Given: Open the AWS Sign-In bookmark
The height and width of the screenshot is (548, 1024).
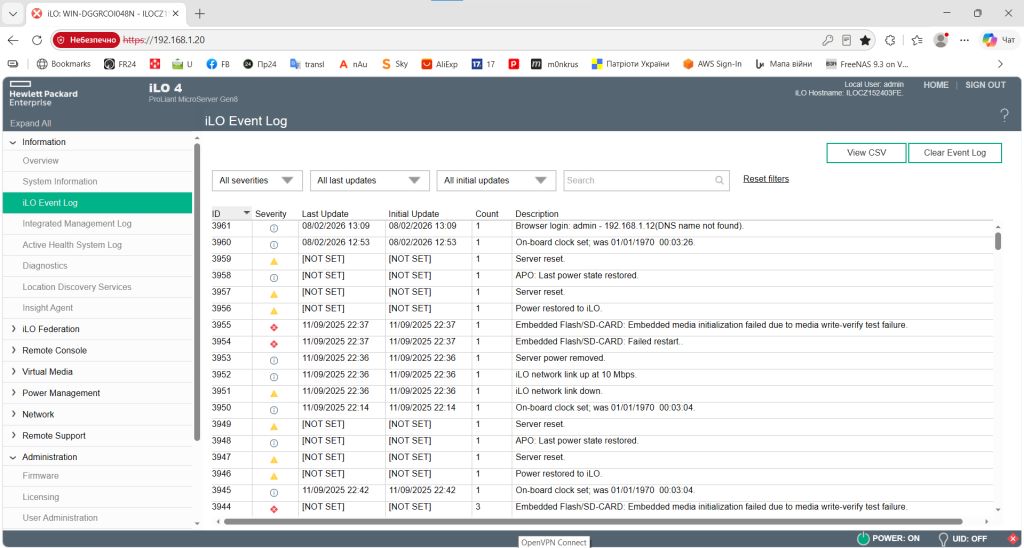Looking at the screenshot, I should click(x=712, y=64).
